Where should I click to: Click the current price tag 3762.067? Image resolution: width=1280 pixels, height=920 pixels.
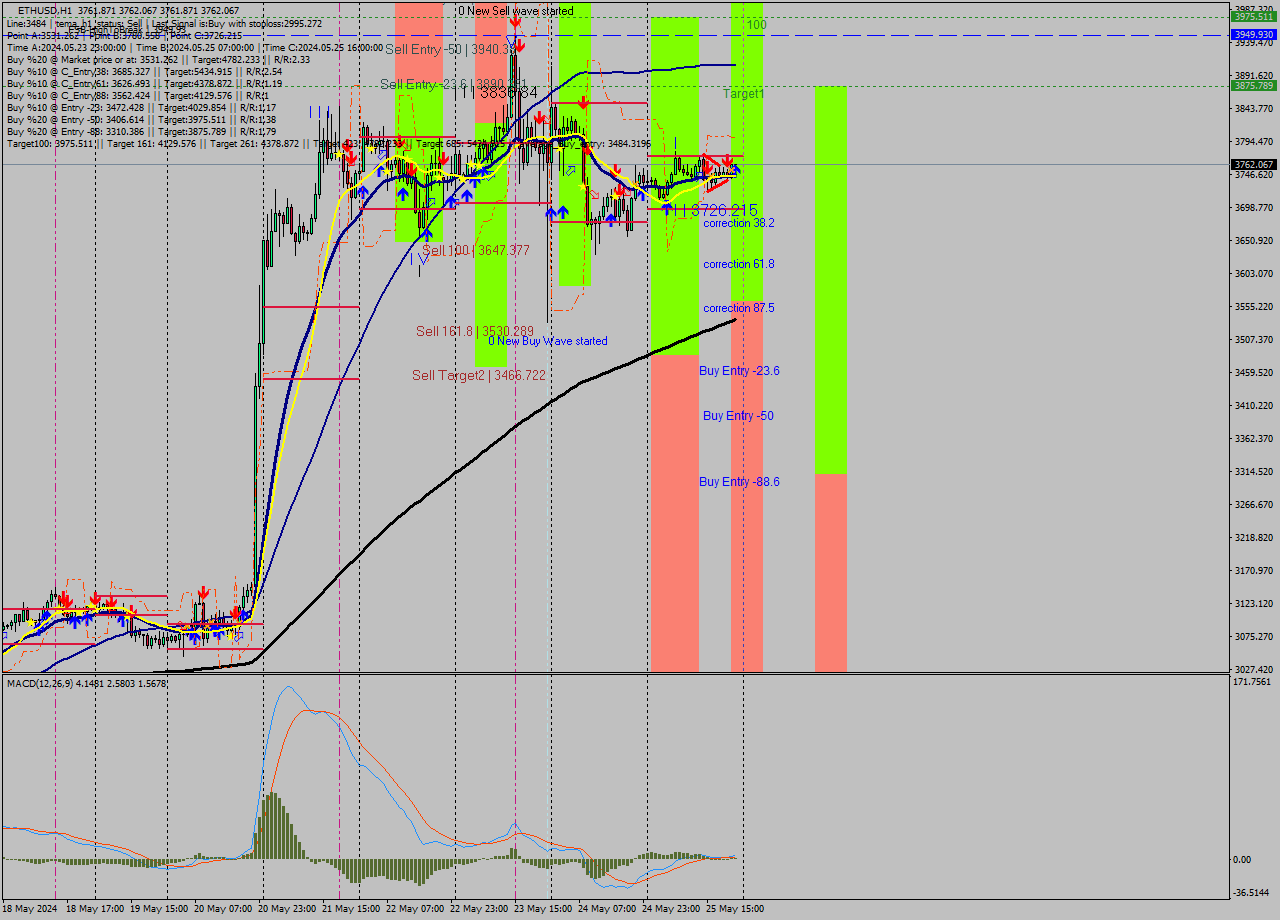1253,164
